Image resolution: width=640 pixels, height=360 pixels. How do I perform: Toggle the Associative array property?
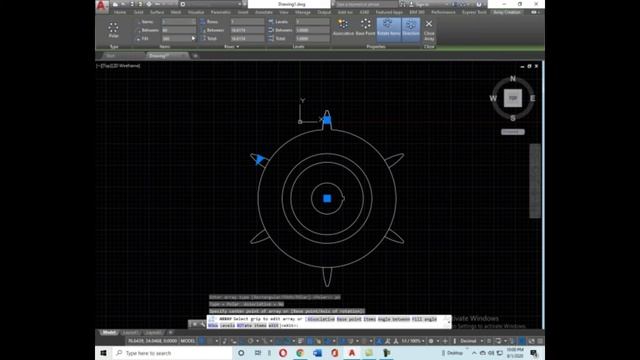(343, 28)
